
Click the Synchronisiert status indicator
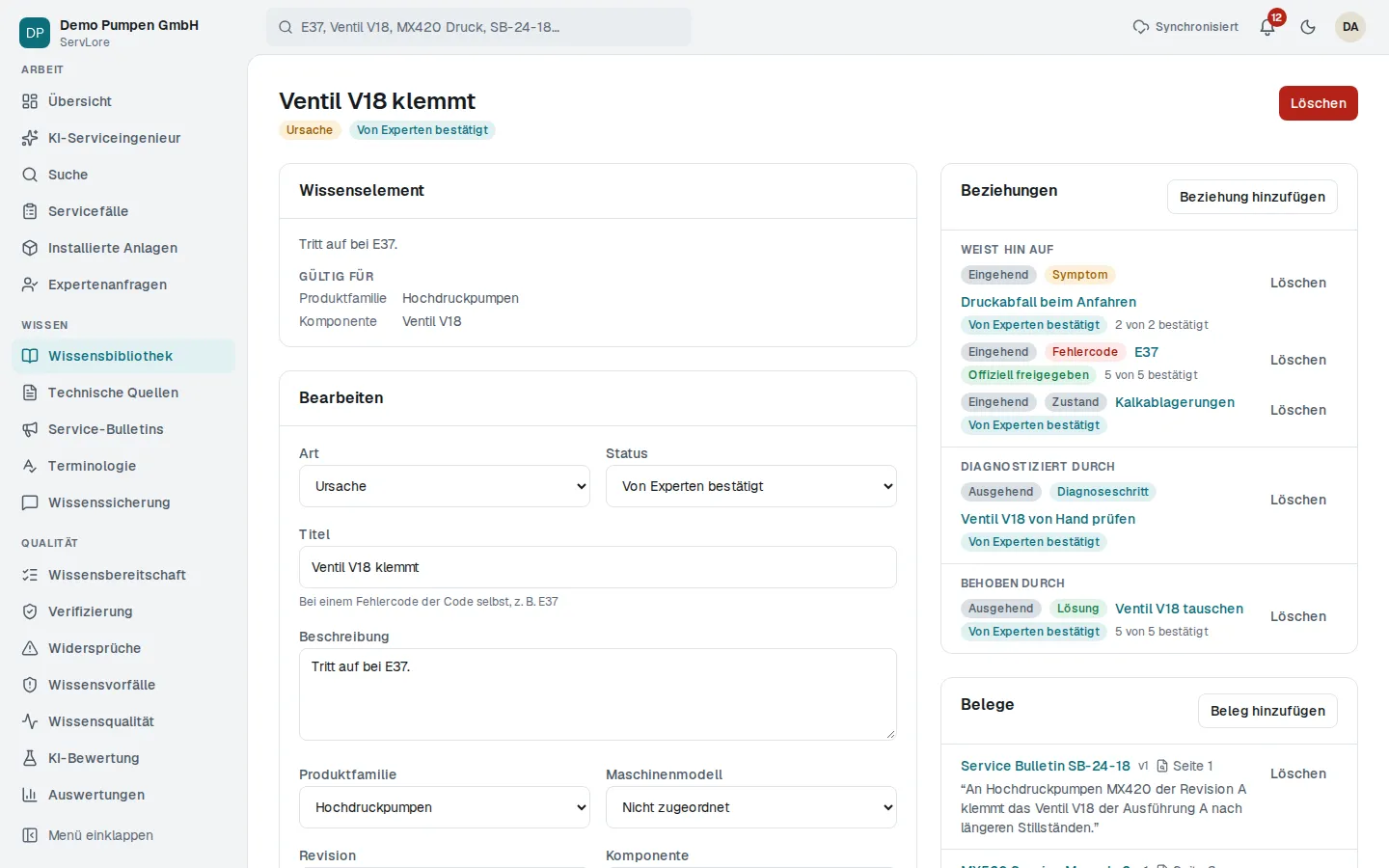(x=1185, y=27)
